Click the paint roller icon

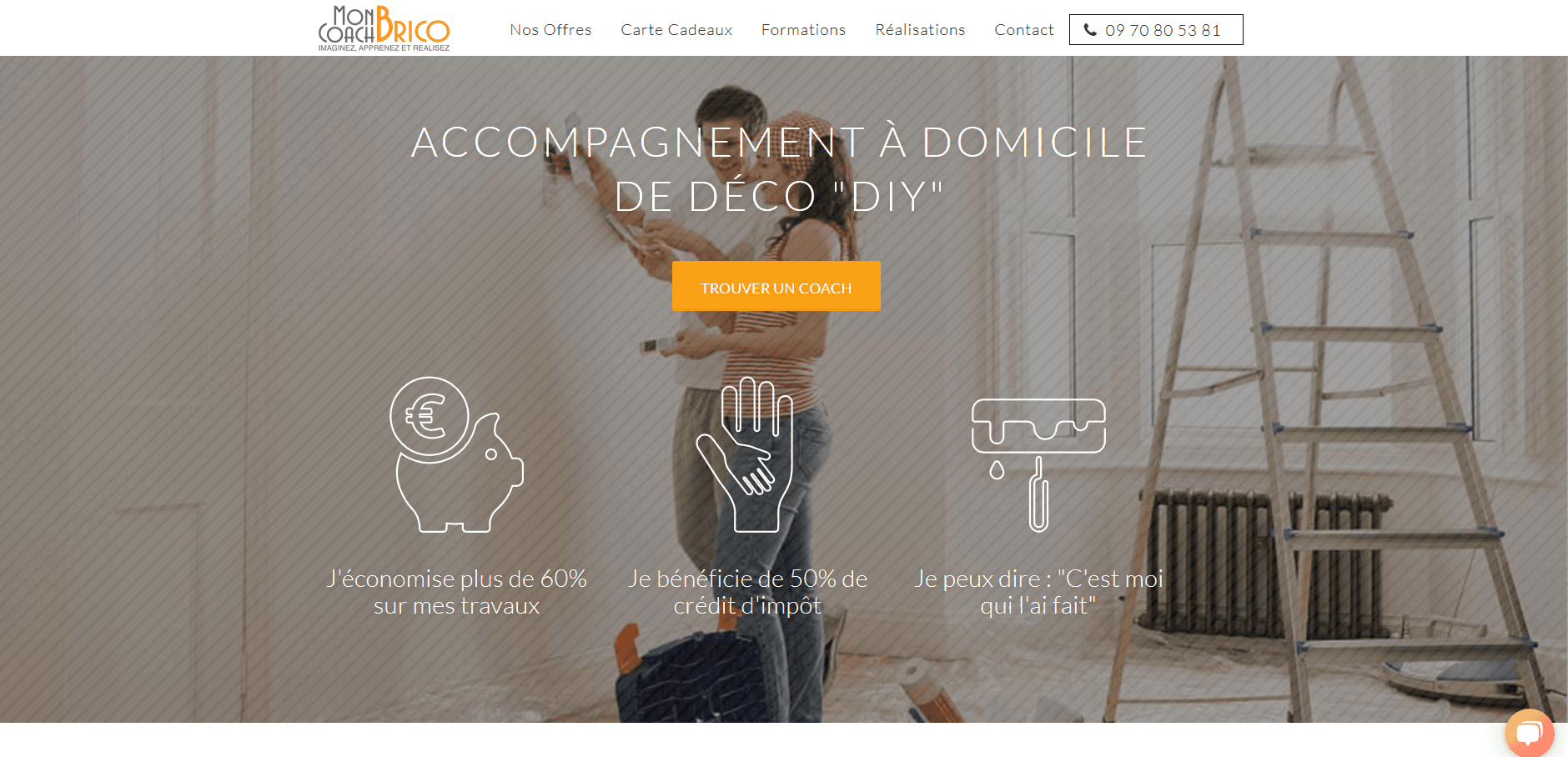tap(1038, 464)
